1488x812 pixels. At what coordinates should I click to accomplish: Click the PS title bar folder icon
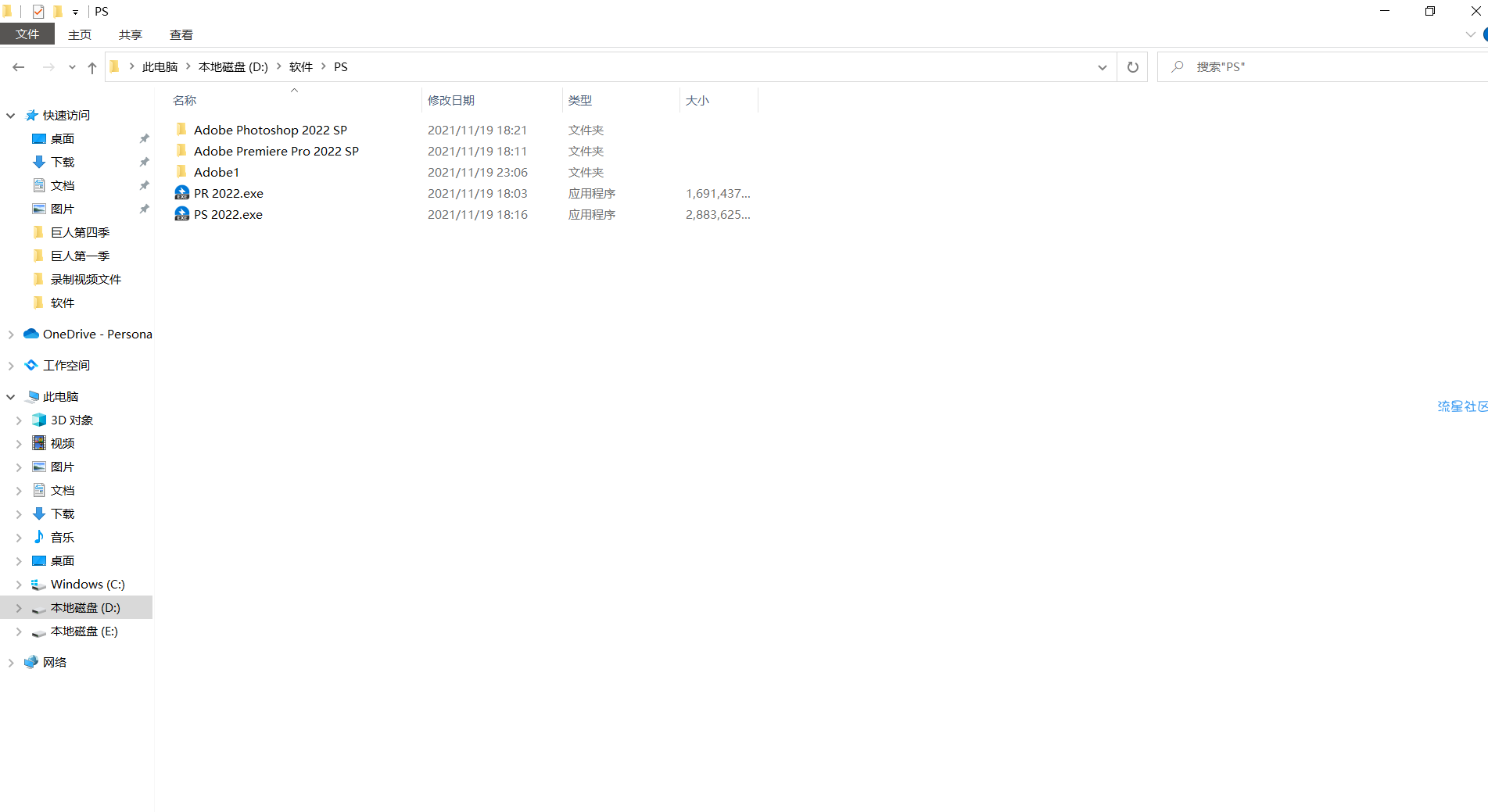[8, 12]
